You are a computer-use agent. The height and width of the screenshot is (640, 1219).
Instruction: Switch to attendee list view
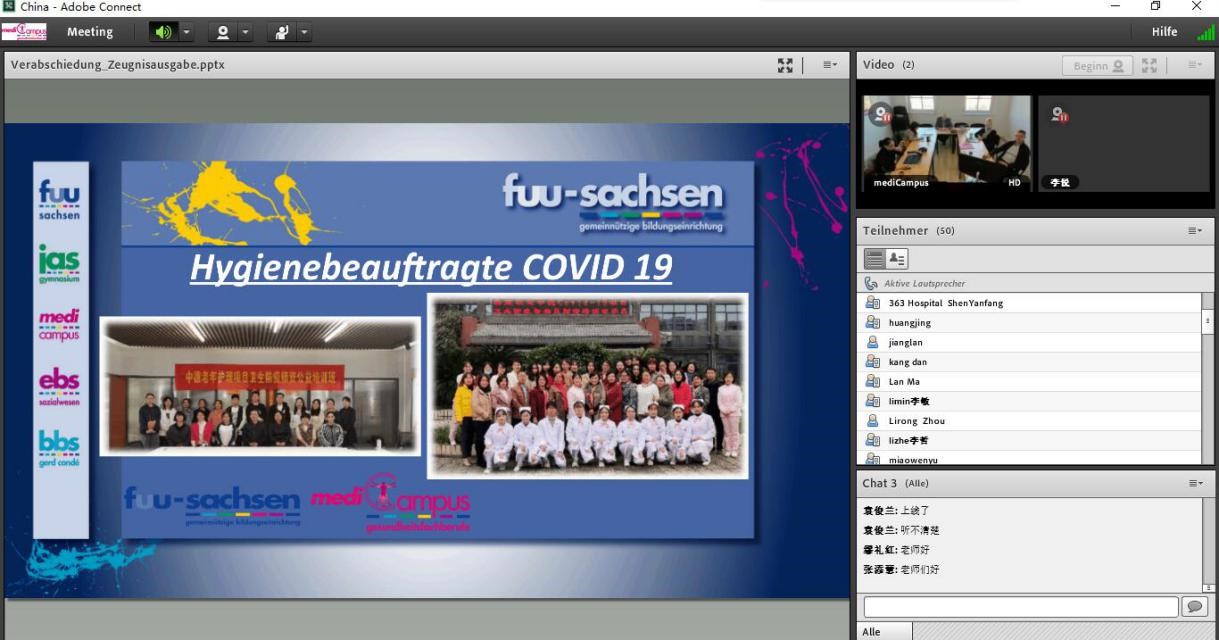point(875,259)
